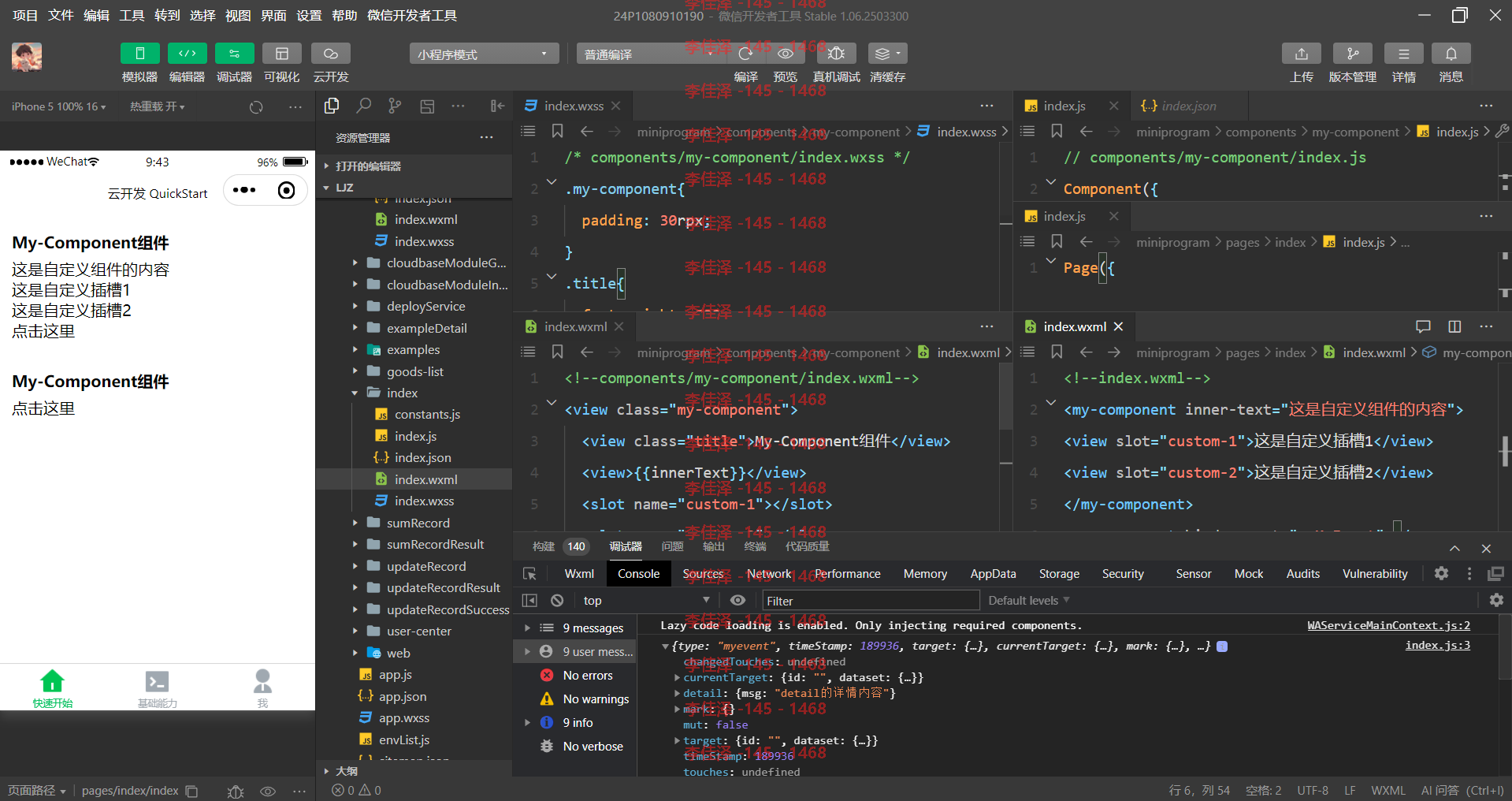Open the Tools menu
Screen dimensions: 1512x801
coord(132,15)
